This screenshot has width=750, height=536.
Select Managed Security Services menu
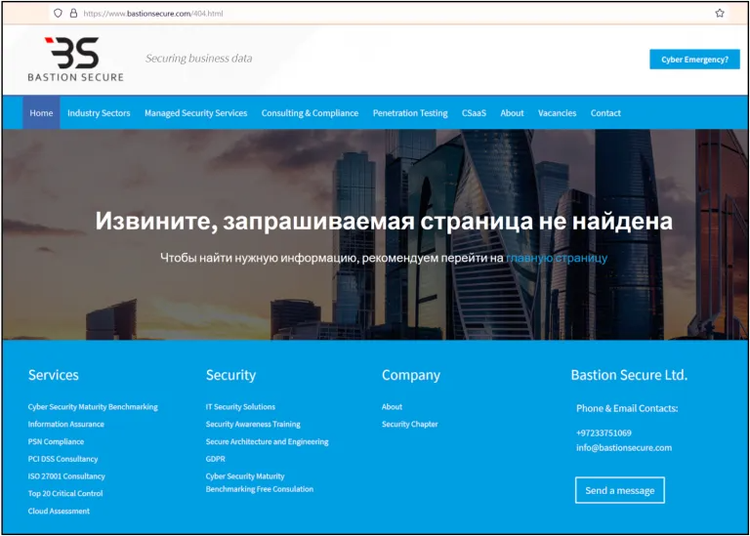(196, 113)
